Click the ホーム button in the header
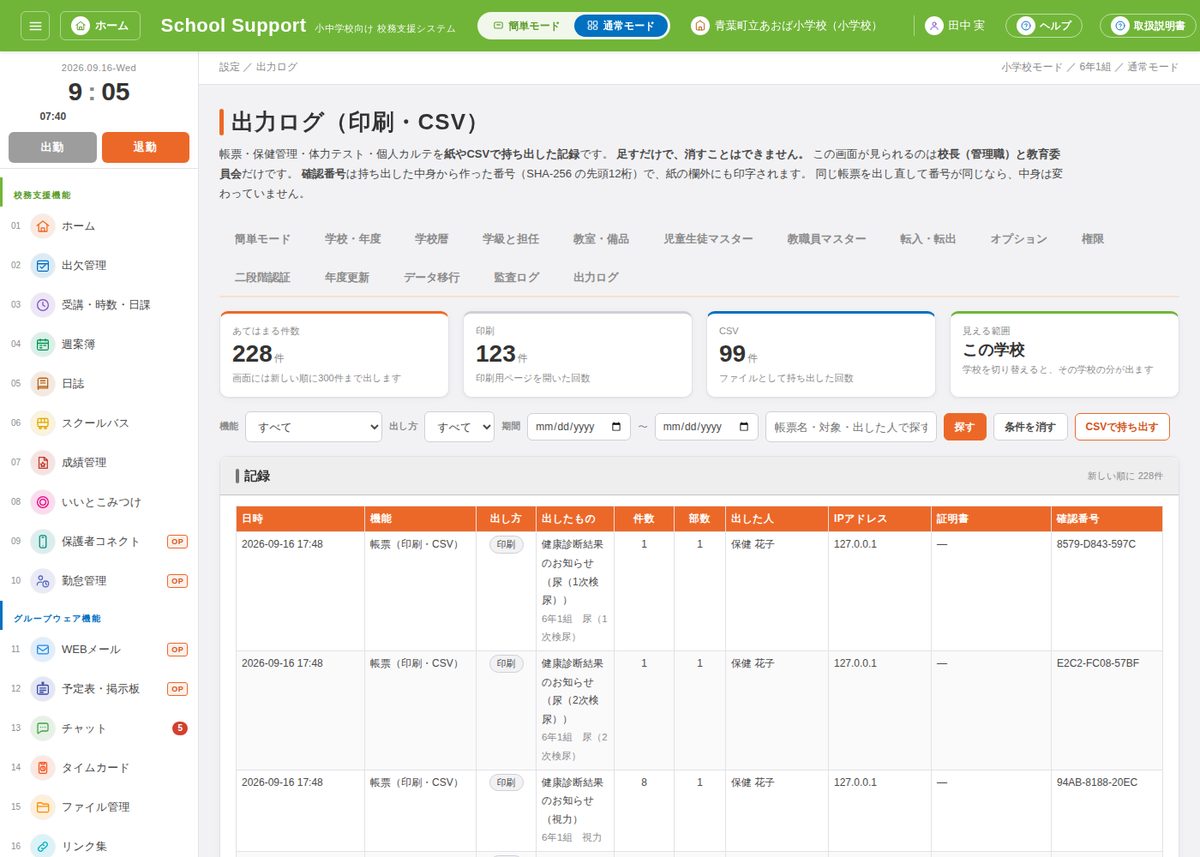1200x857 pixels. [100, 26]
